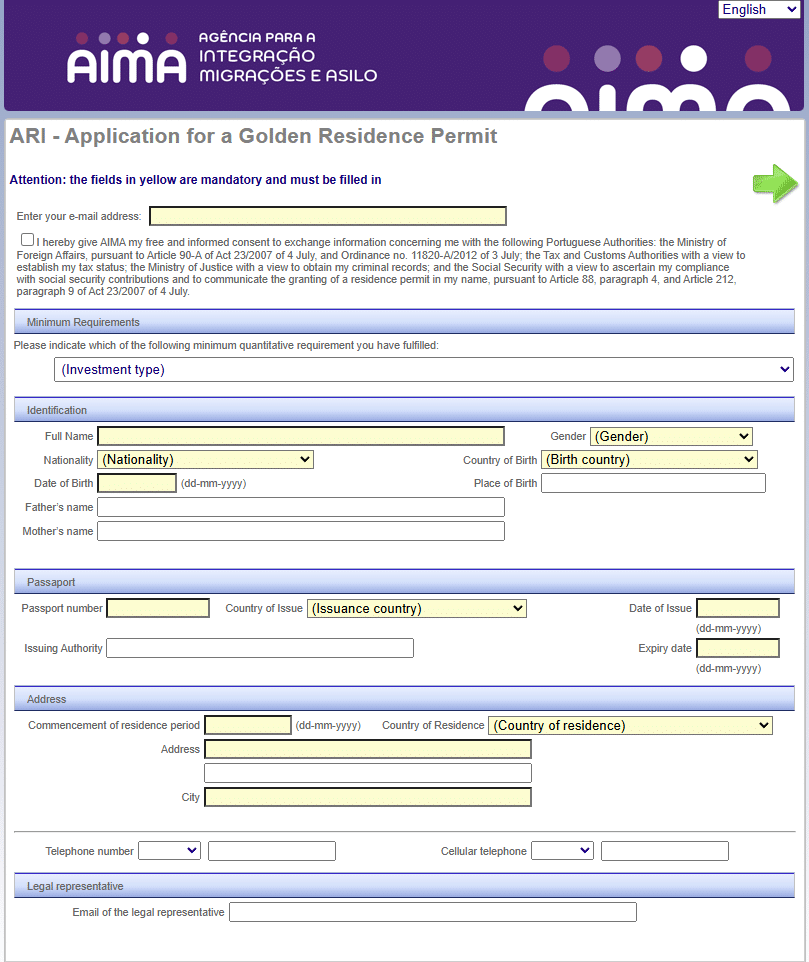
Task: Click the green next arrow icon
Action: 775,183
